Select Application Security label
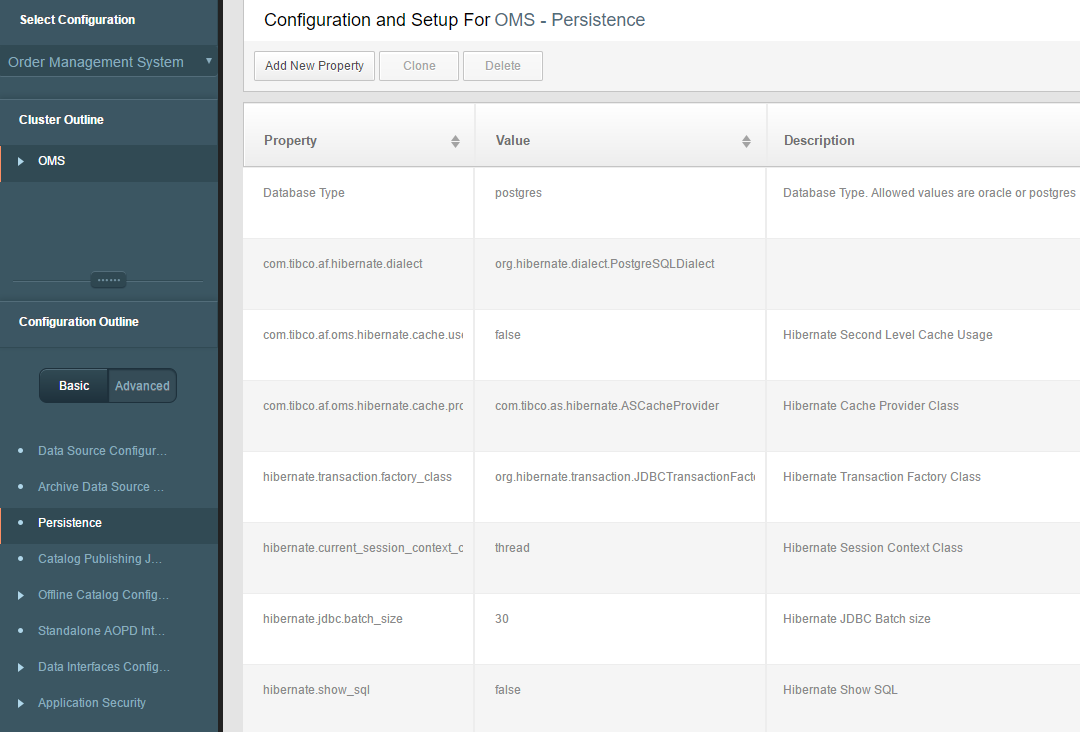The image size is (1080, 732). 92,703
